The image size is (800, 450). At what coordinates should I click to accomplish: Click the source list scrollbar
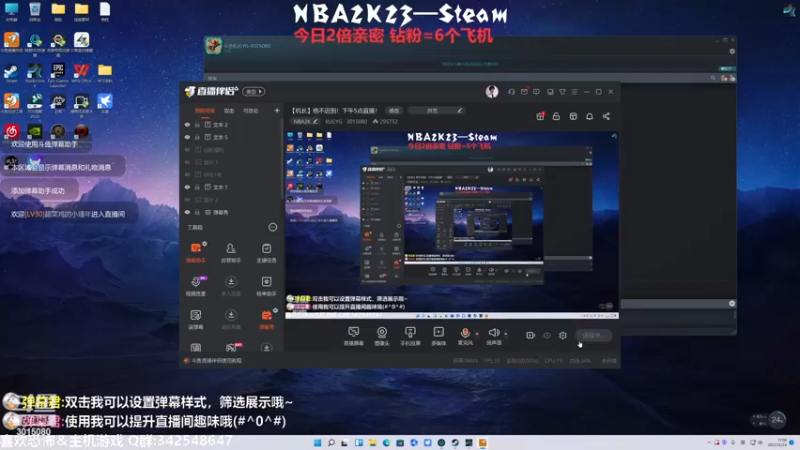[x=282, y=158]
